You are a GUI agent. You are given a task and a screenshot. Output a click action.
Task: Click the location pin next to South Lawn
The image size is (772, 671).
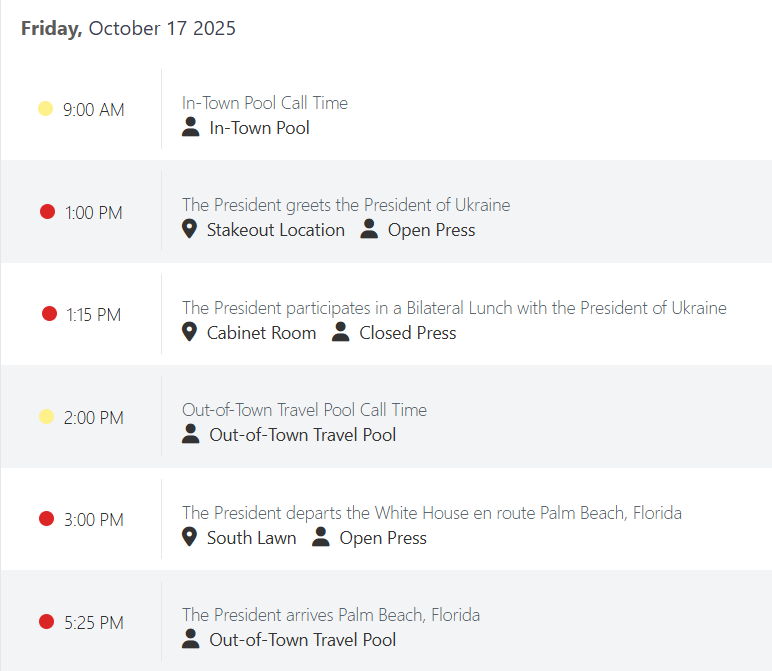189,538
